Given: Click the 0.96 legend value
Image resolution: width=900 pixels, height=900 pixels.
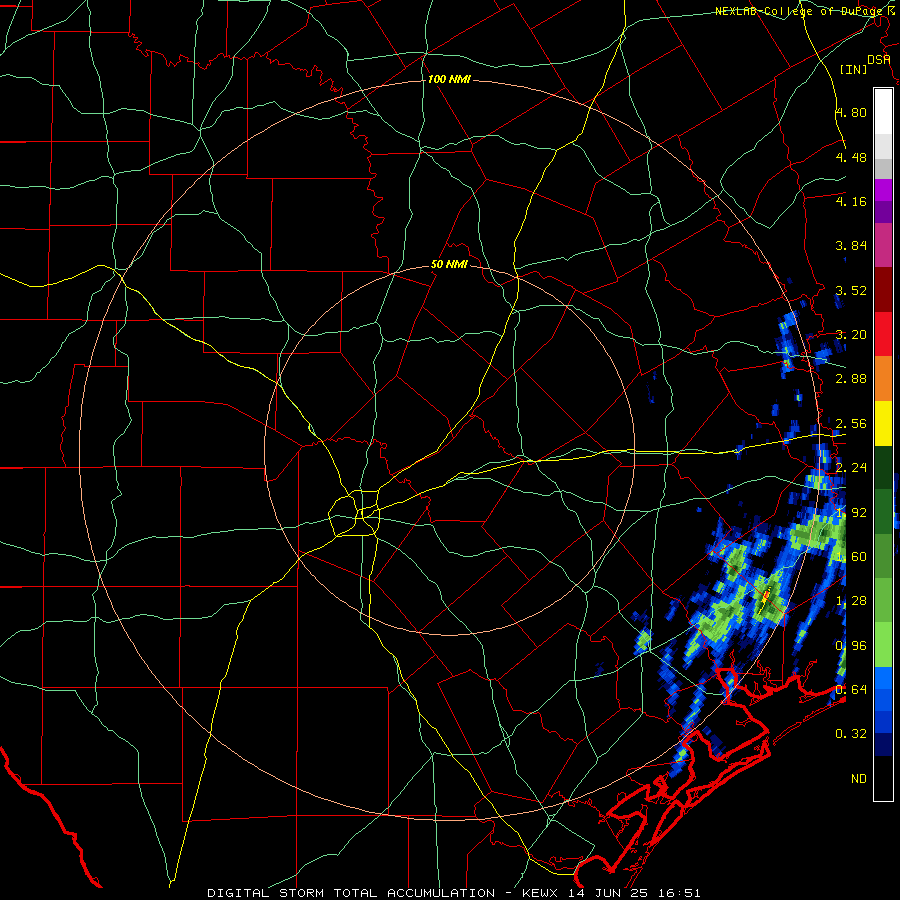Looking at the screenshot, I should [851, 646].
